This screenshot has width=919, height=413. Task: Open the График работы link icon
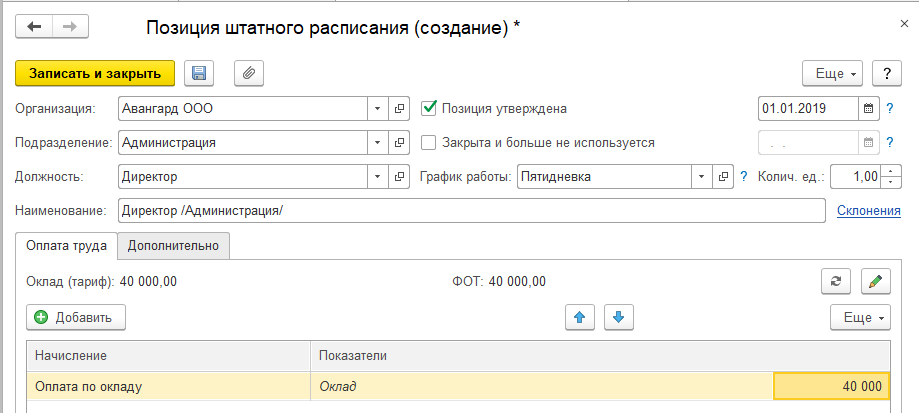tap(724, 177)
